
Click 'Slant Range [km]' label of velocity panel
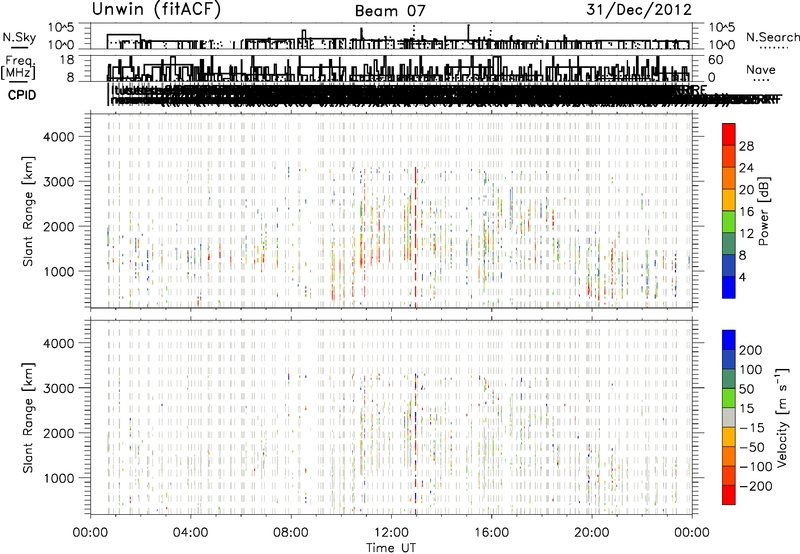28,418
